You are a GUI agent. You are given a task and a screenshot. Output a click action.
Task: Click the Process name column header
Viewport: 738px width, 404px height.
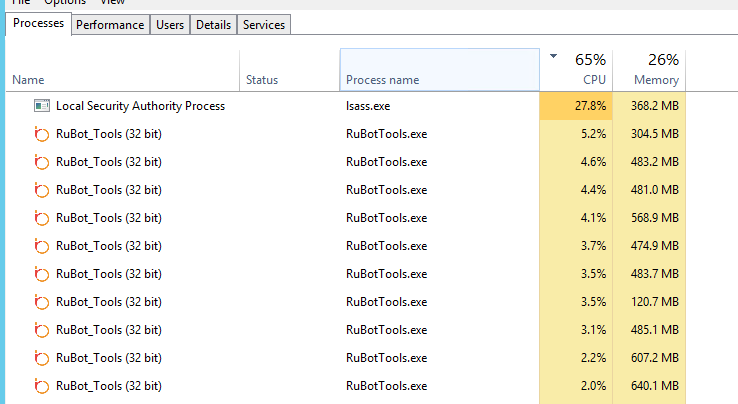click(382, 80)
